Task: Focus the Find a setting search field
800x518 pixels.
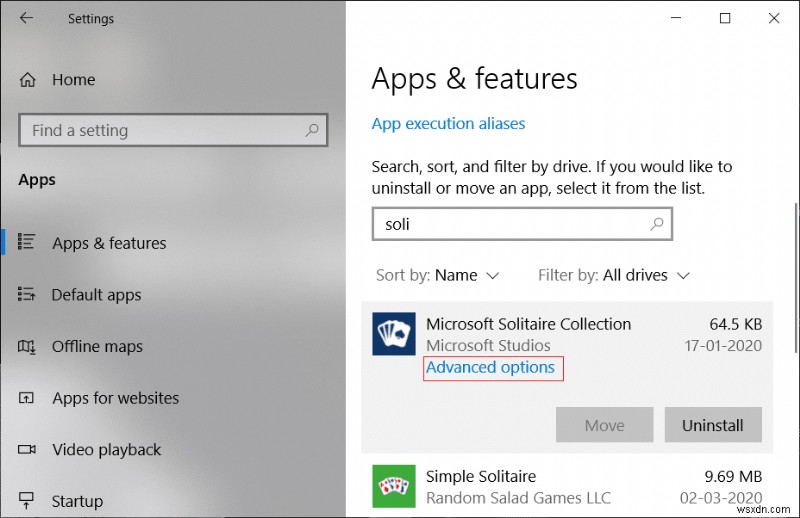Action: (x=173, y=130)
